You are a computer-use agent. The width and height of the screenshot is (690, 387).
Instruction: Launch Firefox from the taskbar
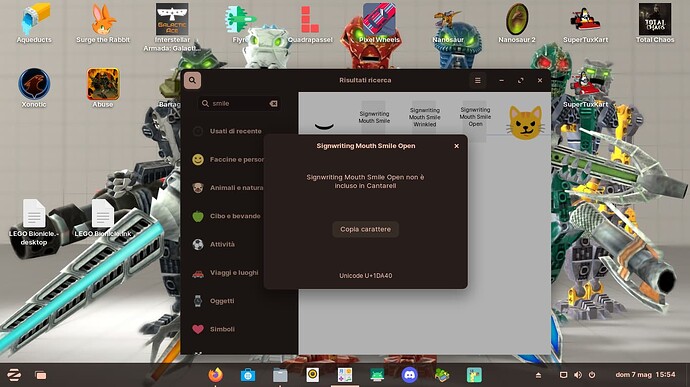(215, 375)
